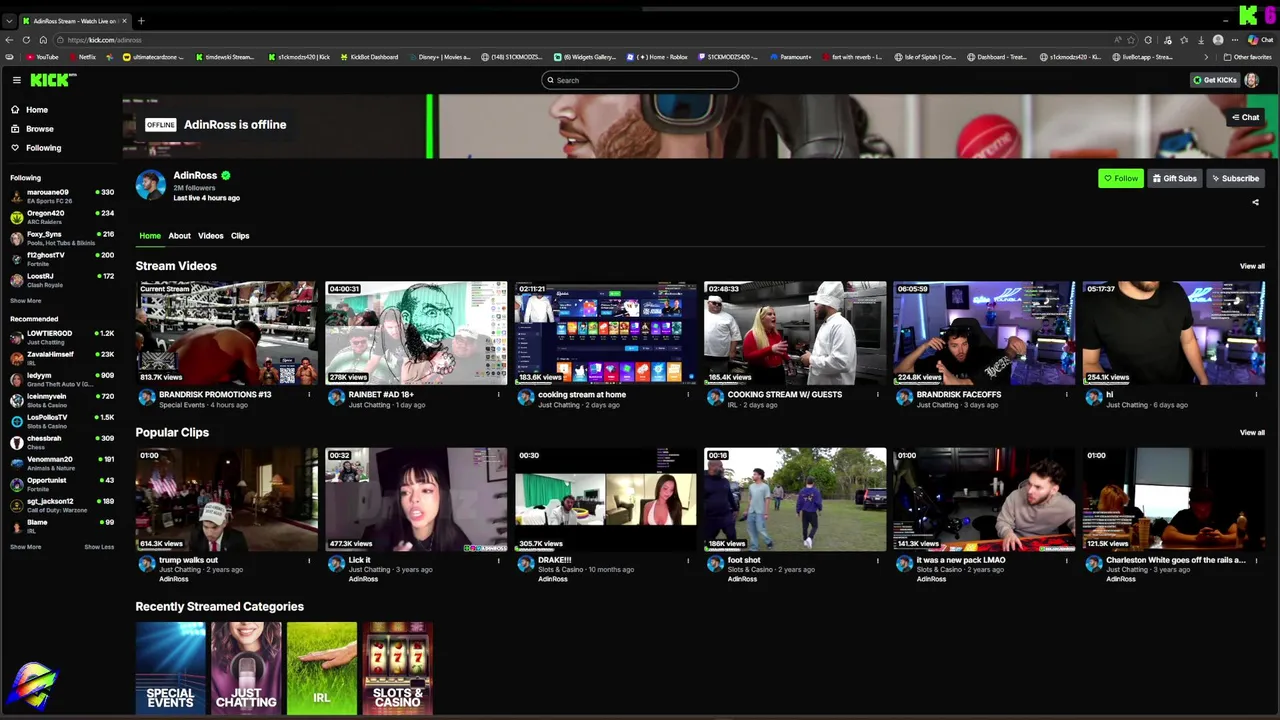The height and width of the screenshot is (720, 1280).
Task: Open BRANDRISK PROMOTIONS #13 video thumbnail
Action: pyautogui.click(x=227, y=333)
